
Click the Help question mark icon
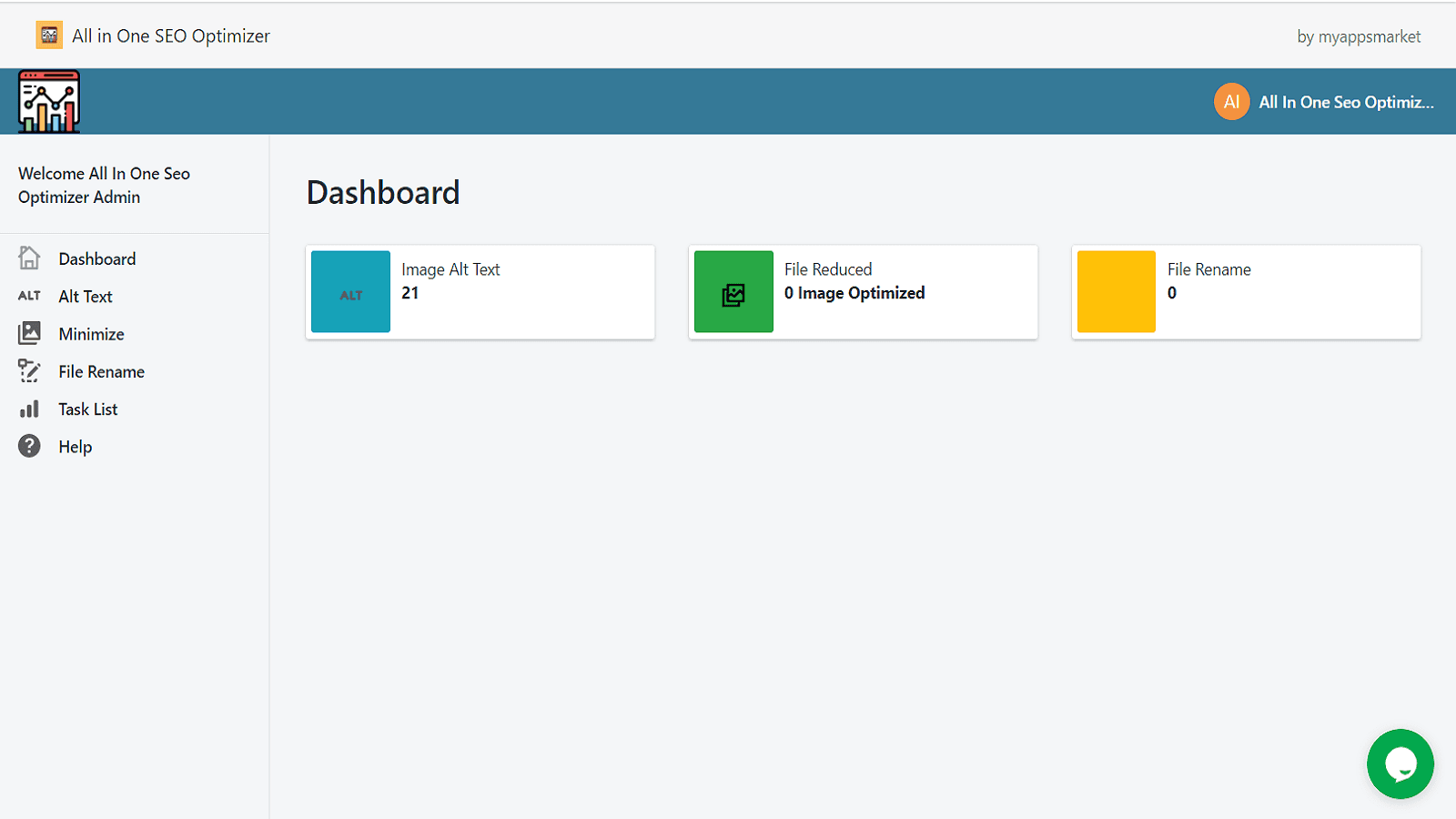click(28, 446)
